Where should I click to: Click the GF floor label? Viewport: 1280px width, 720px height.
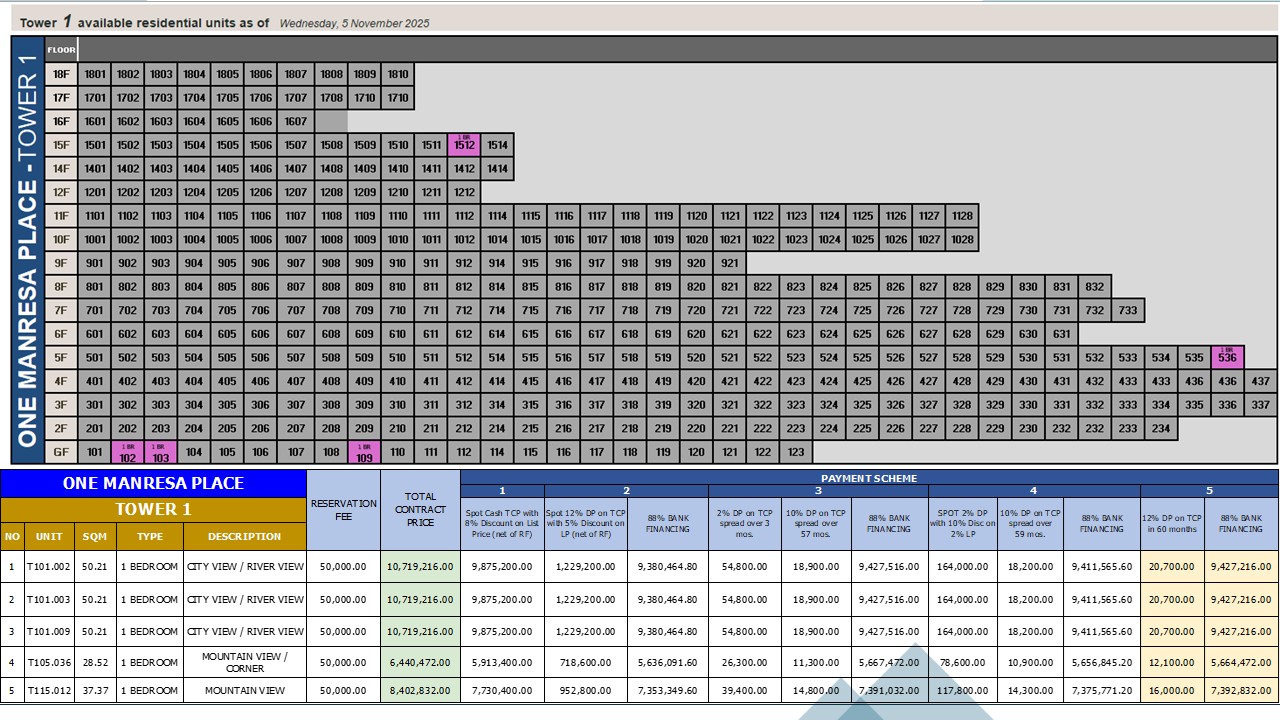[x=61, y=452]
